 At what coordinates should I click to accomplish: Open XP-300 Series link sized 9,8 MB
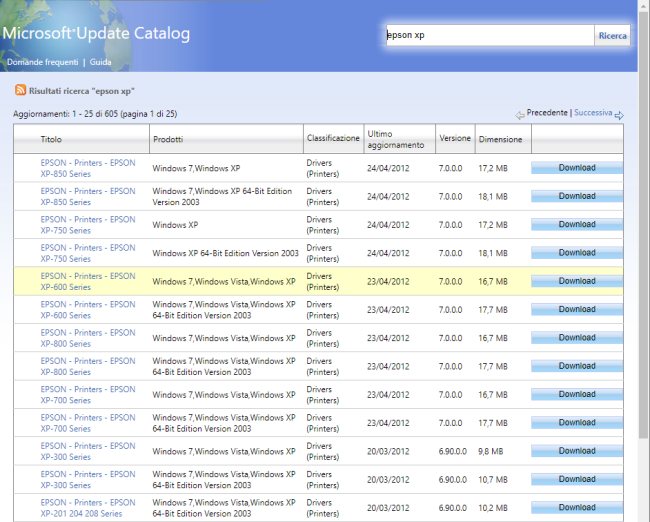click(88, 451)
